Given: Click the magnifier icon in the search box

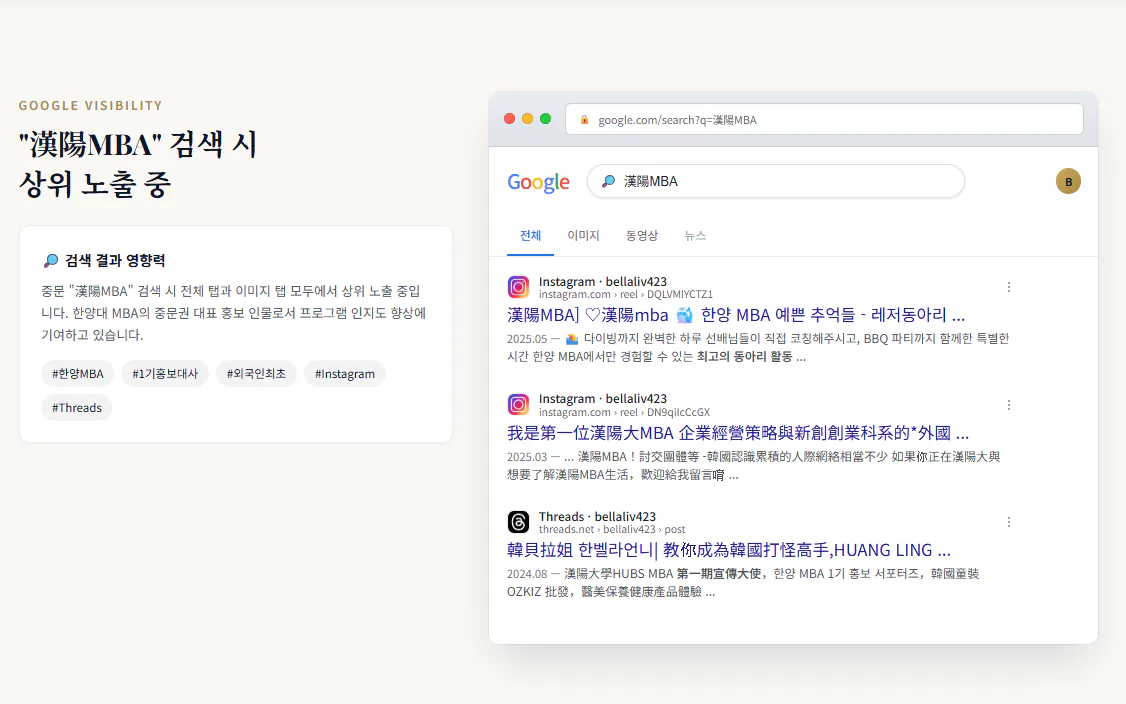Looking at the screenshot, I should coord(608,181).
